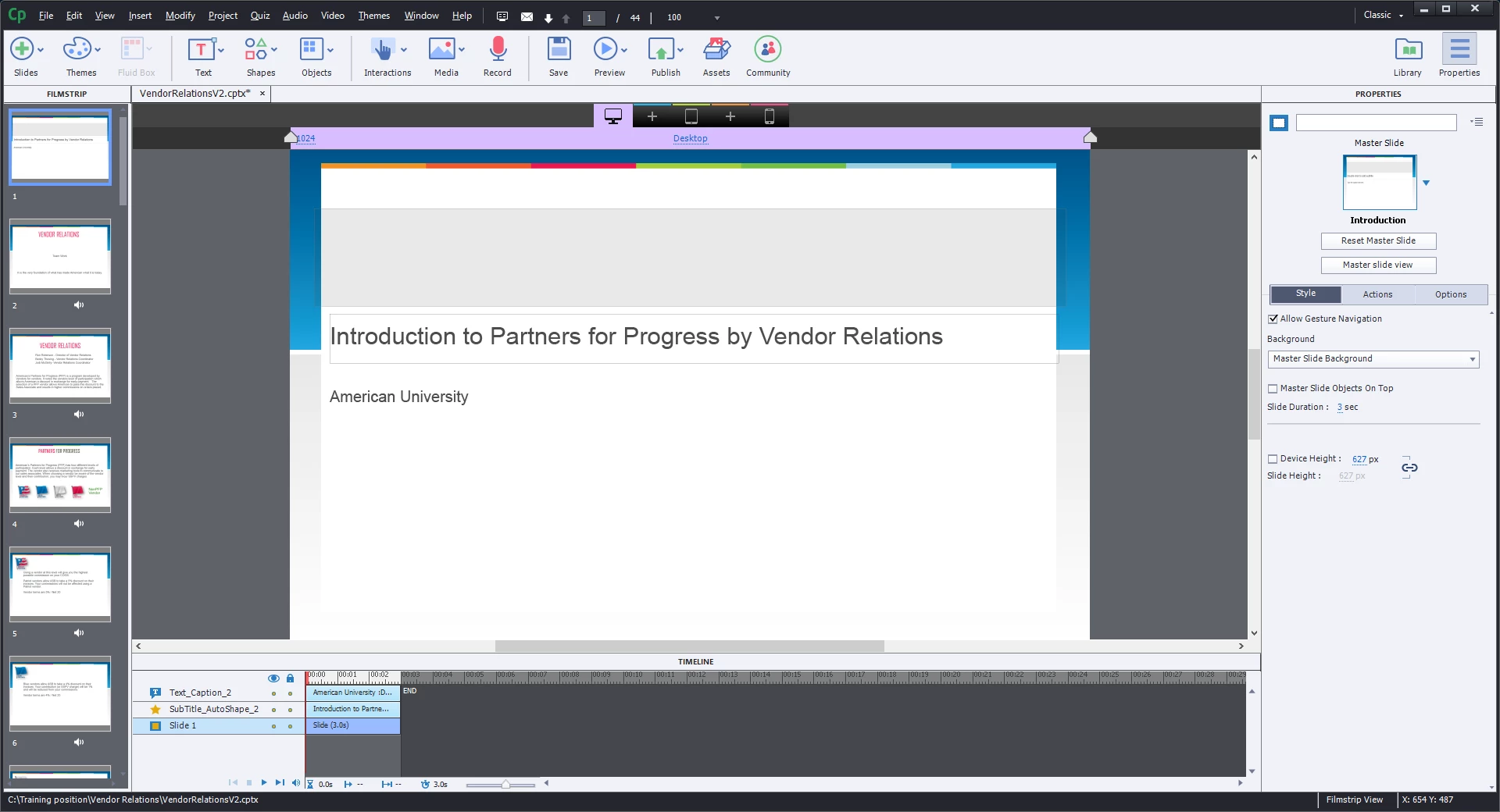
Task: Open the Community icon
Action: [x=768, y=49]
